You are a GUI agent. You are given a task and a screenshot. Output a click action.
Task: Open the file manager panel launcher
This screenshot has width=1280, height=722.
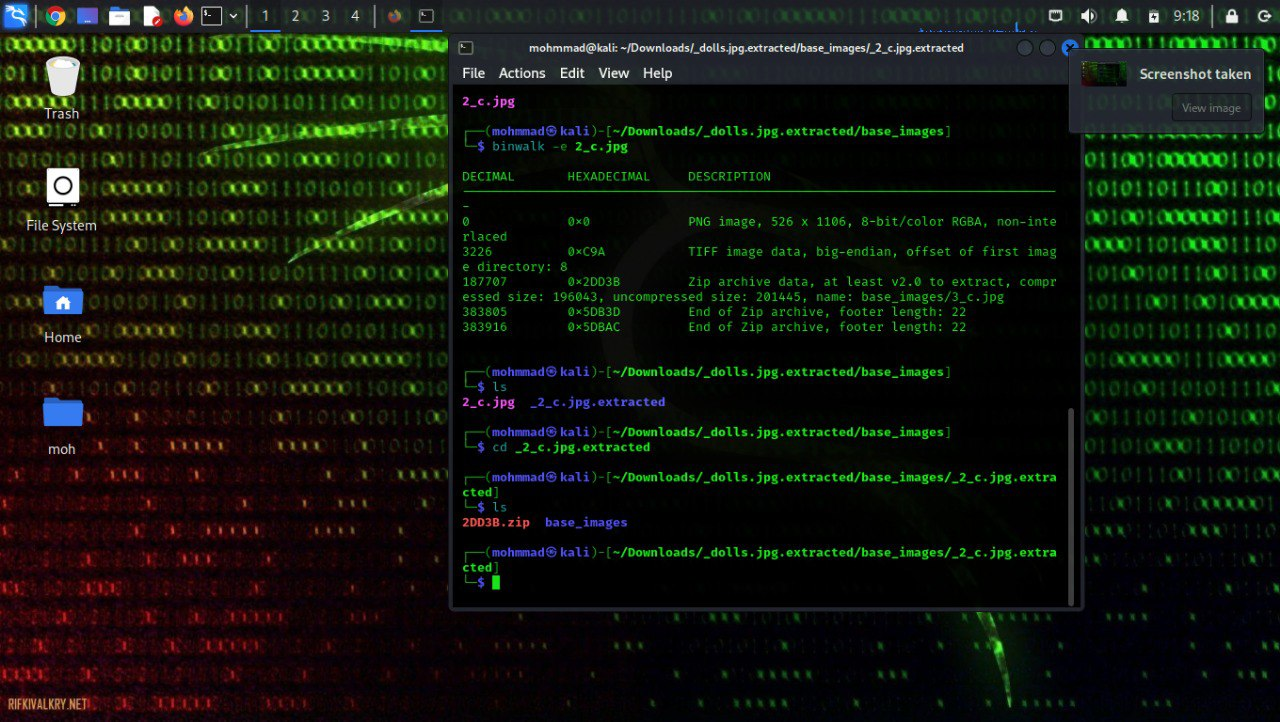tap(120, 16)
